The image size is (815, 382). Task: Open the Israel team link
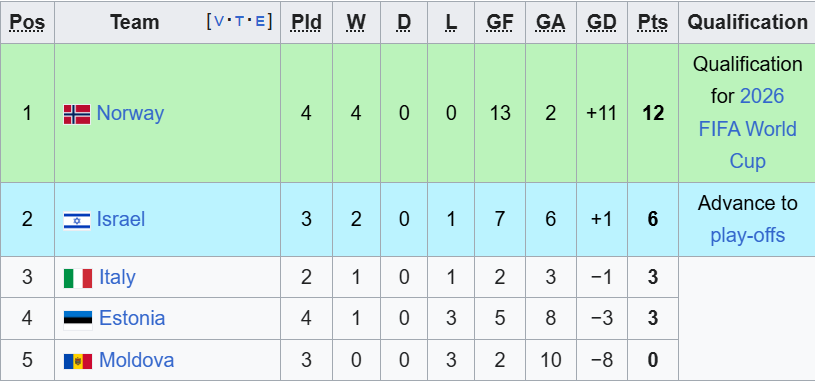121,219
